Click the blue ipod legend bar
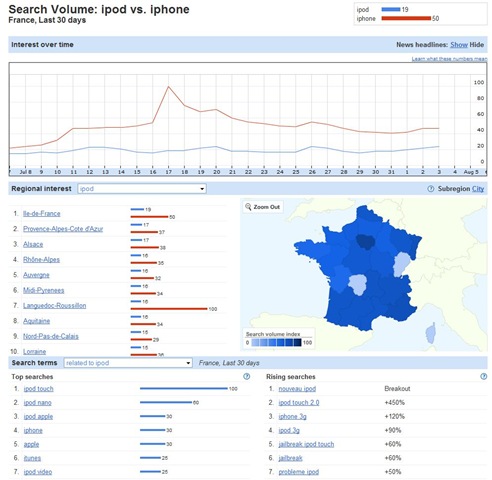This screenshot has height=480, width=492. (391, 9)
